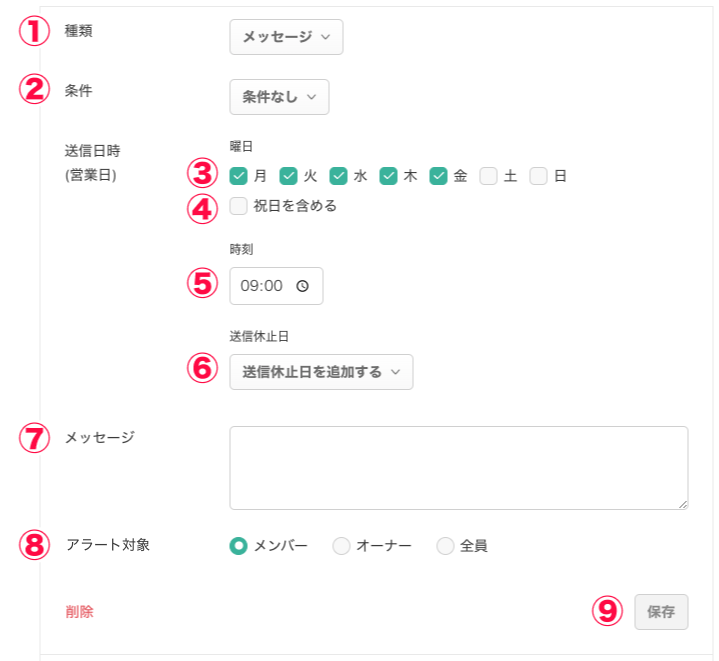Open the 種類 メッセージ dropdown
719x661 pixels.
(x=286, y=37)
